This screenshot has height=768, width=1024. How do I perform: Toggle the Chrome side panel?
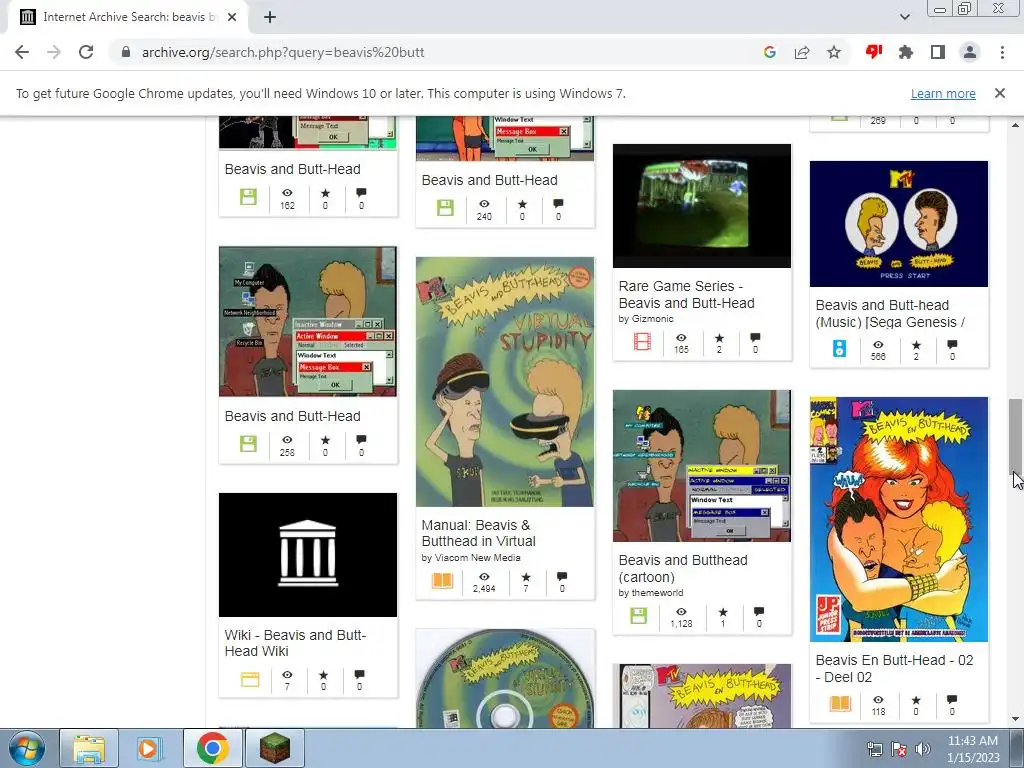(x=938, y=52)
